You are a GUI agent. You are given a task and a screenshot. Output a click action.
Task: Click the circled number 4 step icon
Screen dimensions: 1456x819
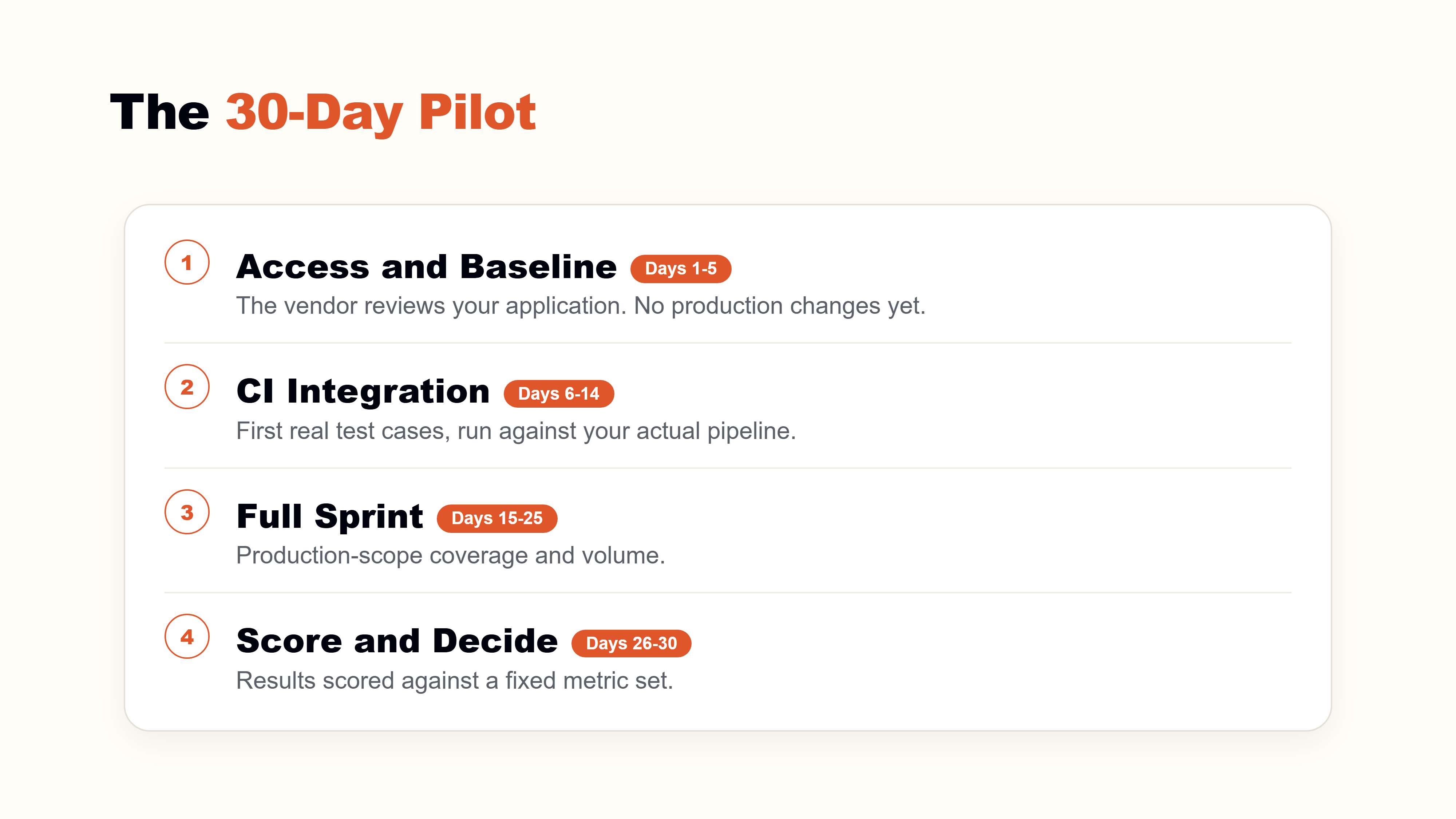pos(187,636)
